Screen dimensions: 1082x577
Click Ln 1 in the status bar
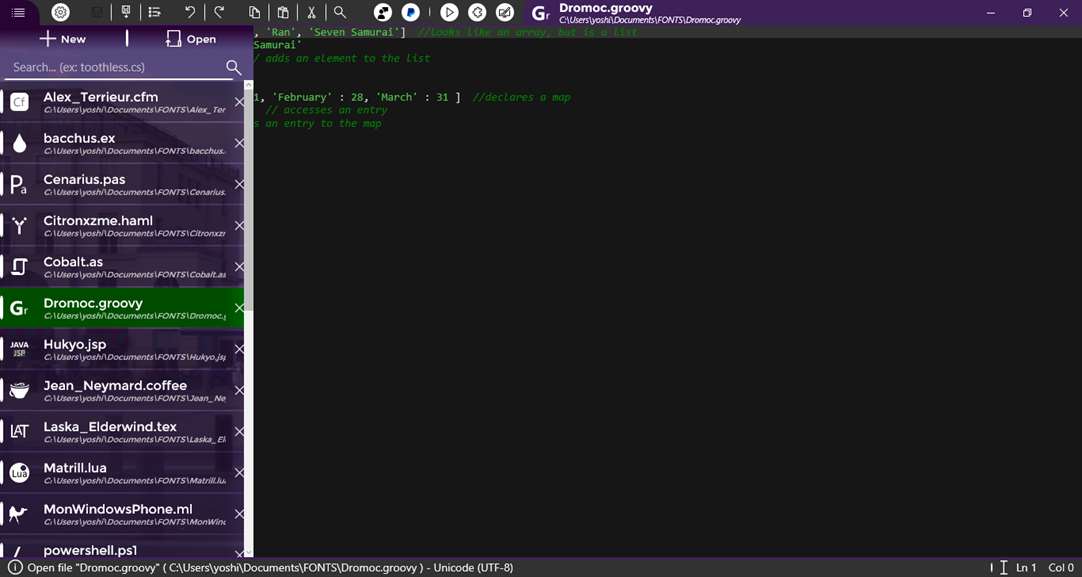coord(1026,567)
